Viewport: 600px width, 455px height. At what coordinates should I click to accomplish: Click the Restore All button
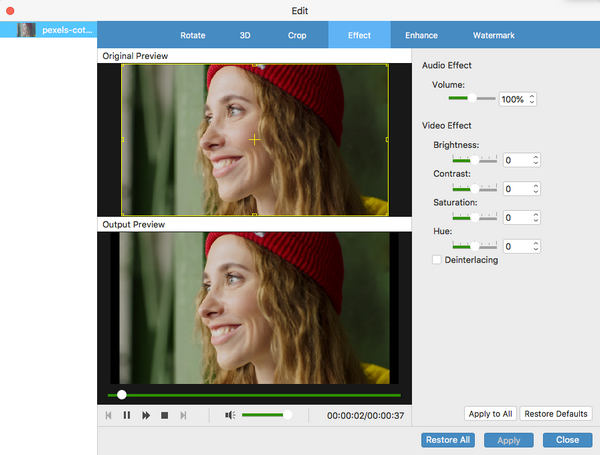(448, 440)
